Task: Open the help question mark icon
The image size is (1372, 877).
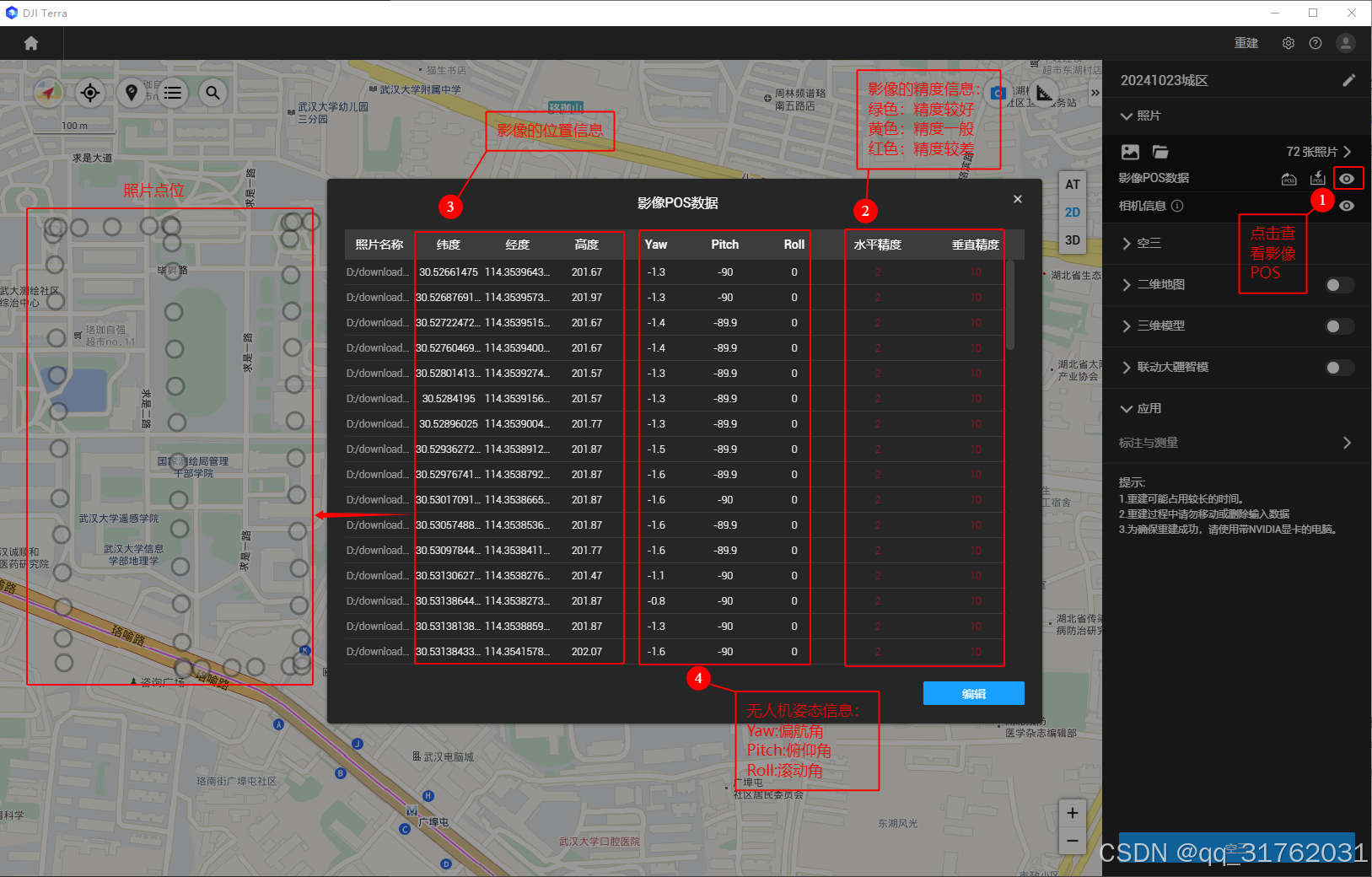Action: point(1316,43)
